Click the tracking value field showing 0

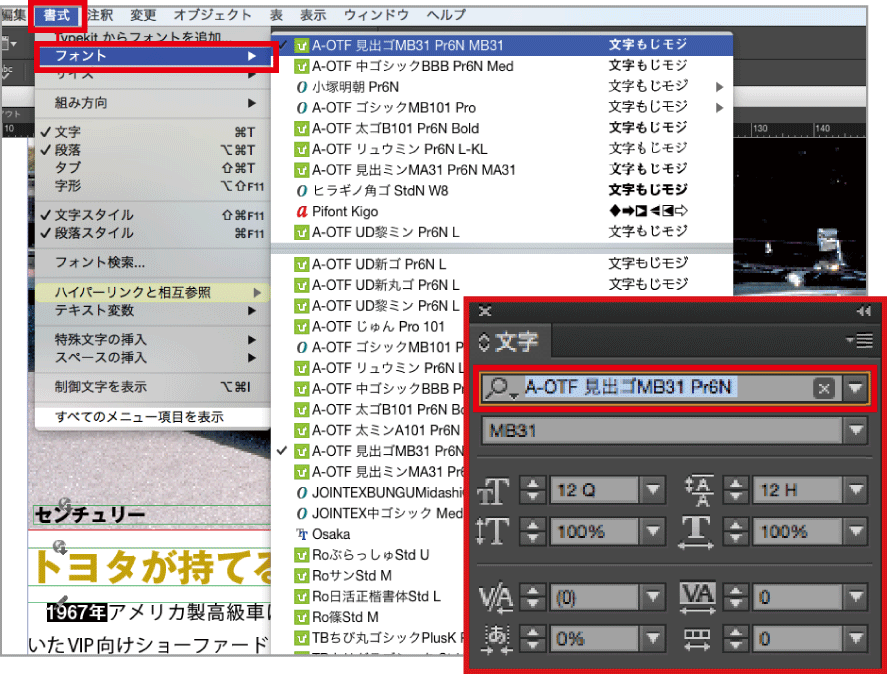[799, 598]
